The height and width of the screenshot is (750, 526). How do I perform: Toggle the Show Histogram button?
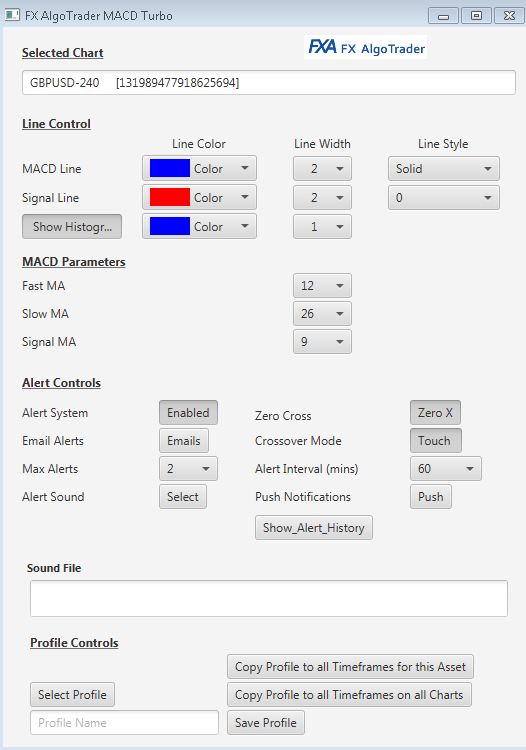pyautogui.click(x=72, y=226)
